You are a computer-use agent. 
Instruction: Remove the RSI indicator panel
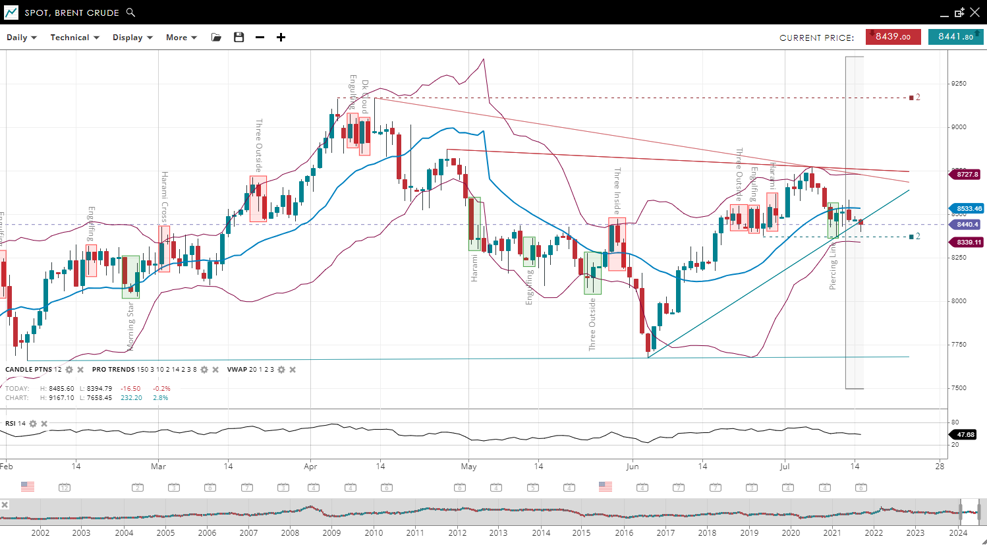click(44, 424)
